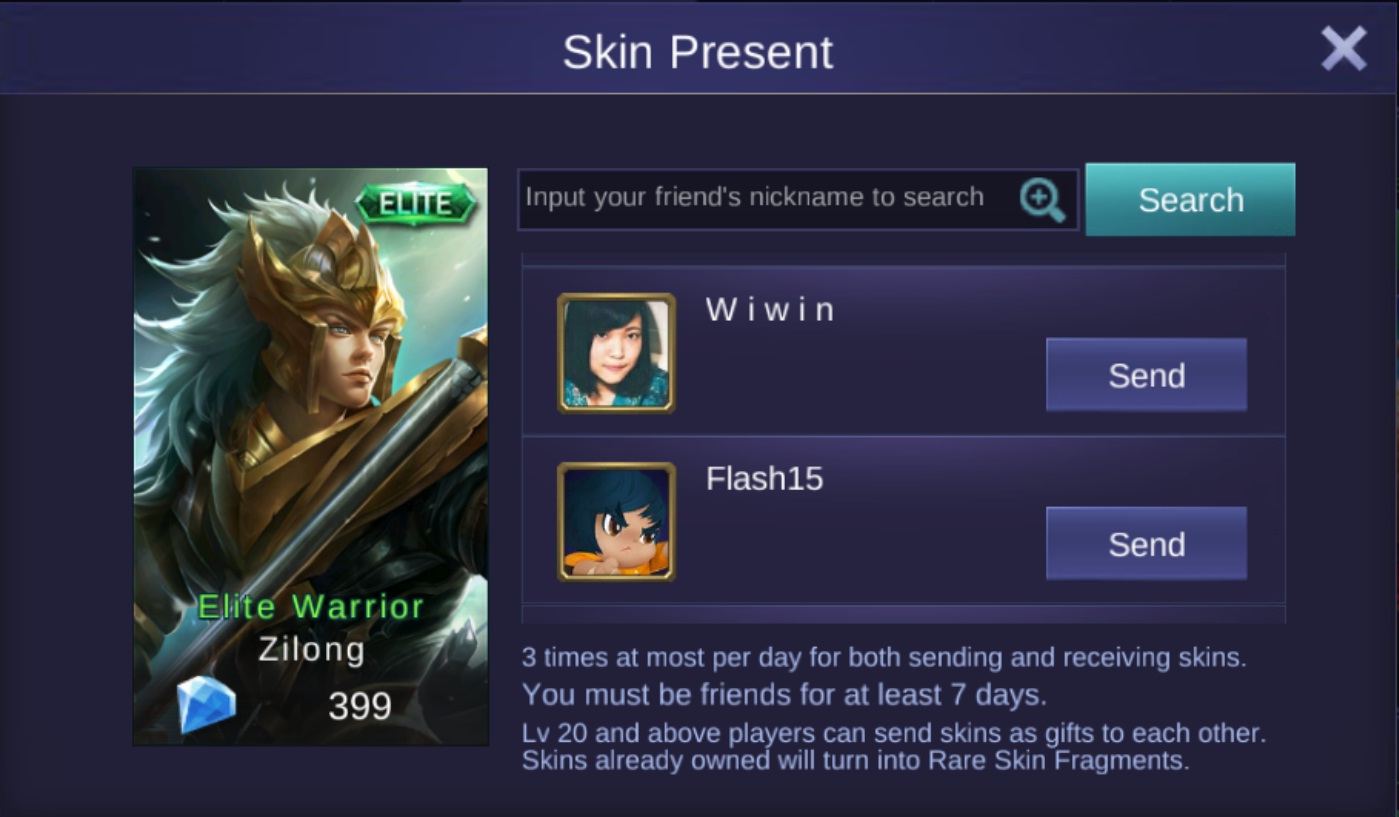Click the Search button
Image resolution: width=1399 pixels, height=817 pixels.
point(1190,200)
